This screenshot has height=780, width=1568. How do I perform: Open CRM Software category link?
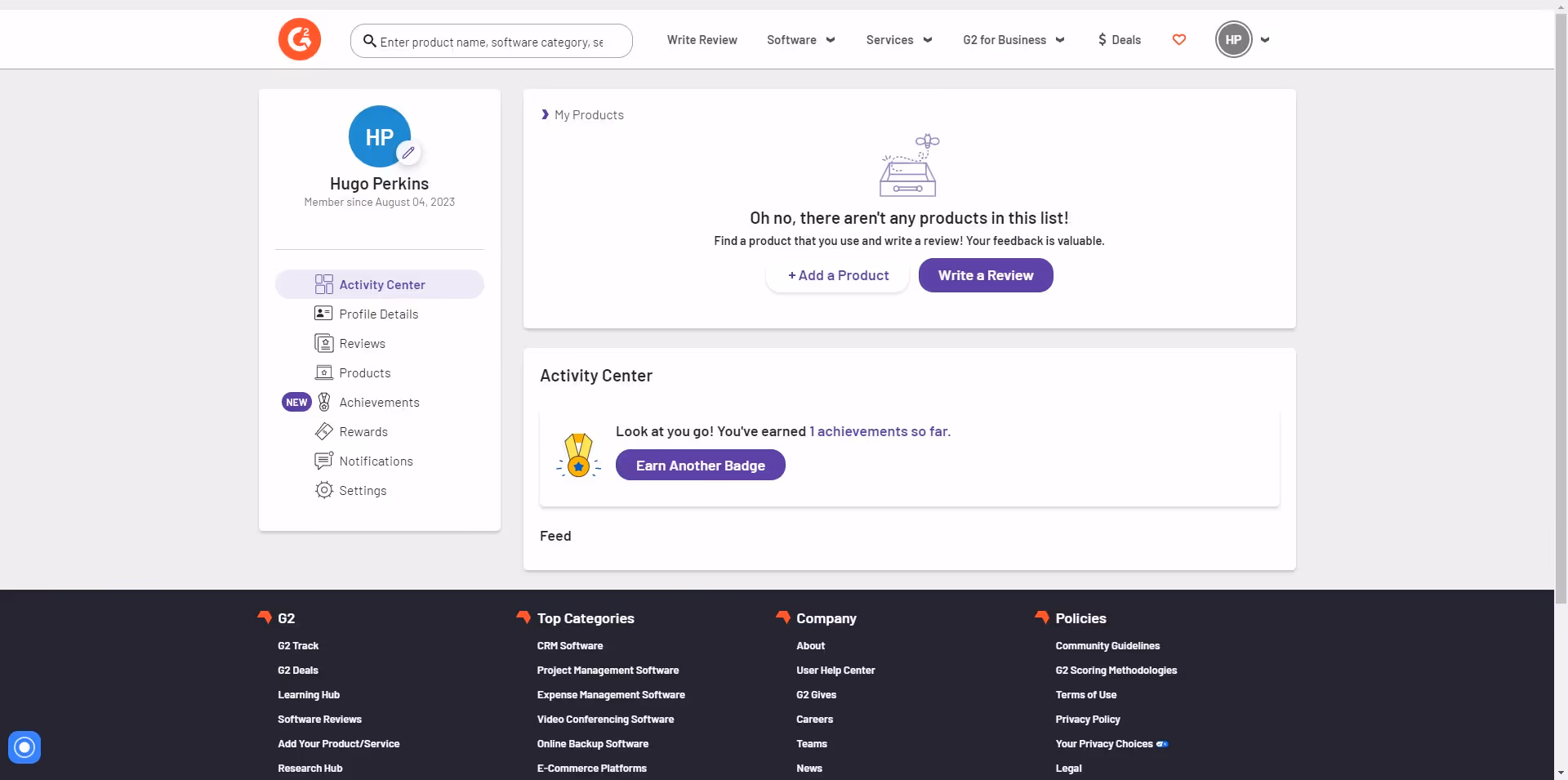click(570, 645)
